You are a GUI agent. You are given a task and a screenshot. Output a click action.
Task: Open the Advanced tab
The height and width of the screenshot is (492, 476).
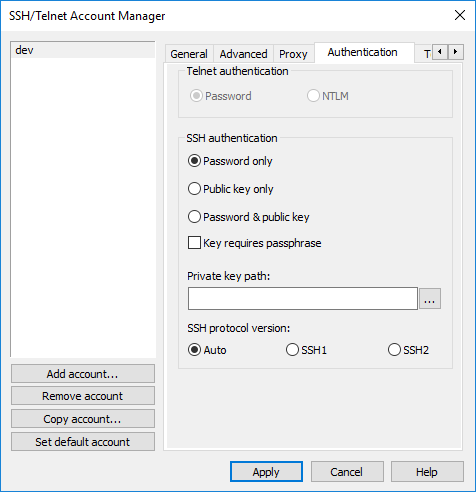243,54
